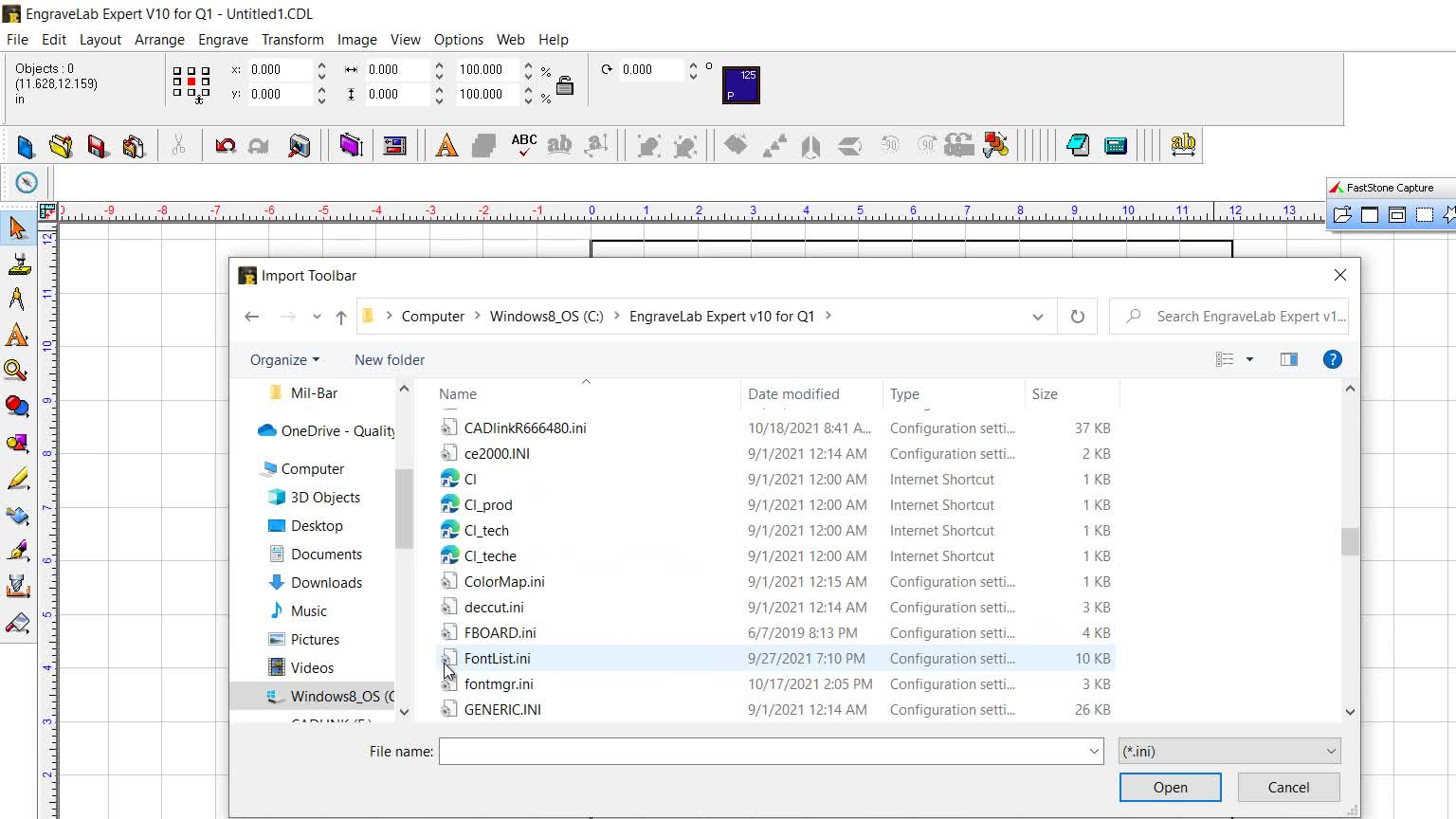1456x819 pixels.
Task: Click the New document toolbar icon
Action: pyautogui.click(x=26, y=146)
